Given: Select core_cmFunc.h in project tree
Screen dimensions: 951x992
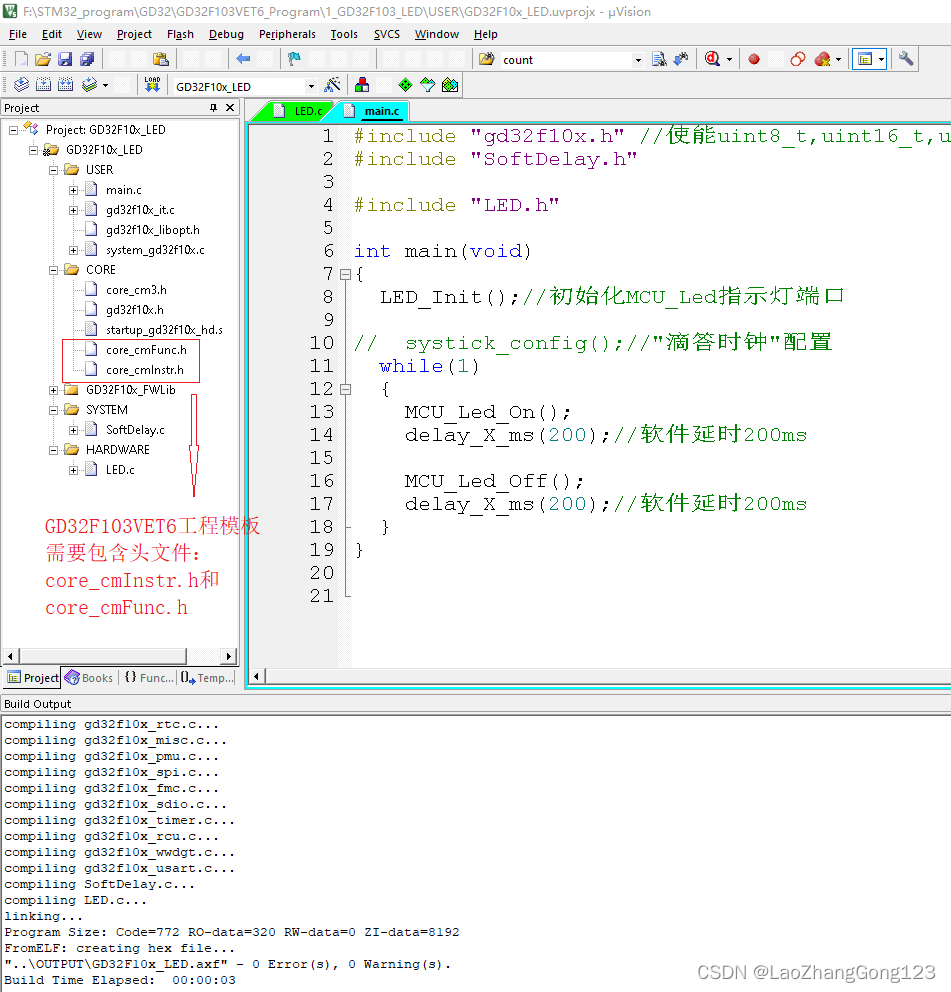Looking at the screenshot, I should (146, 350).
